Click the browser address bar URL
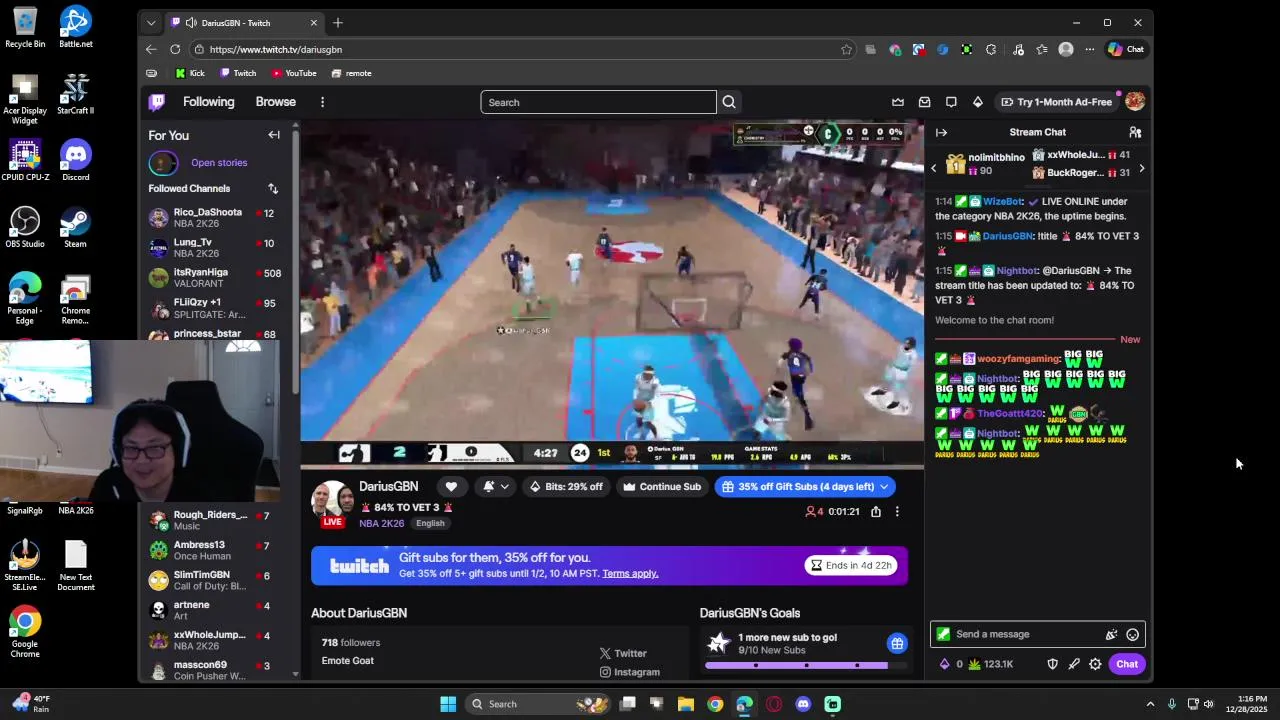Image resolution: width=1280 pixels, height=720 pixels. pos(276,49)
